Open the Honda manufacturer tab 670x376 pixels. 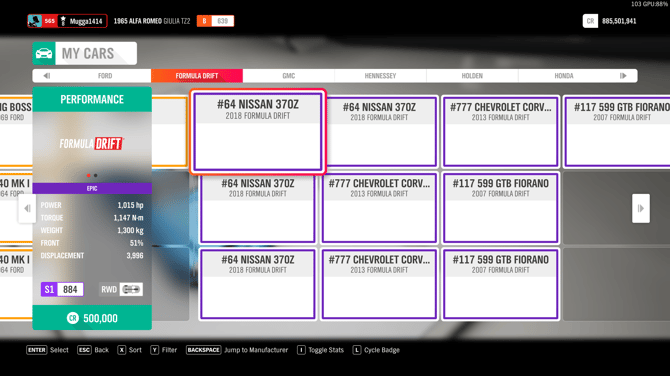564,76
